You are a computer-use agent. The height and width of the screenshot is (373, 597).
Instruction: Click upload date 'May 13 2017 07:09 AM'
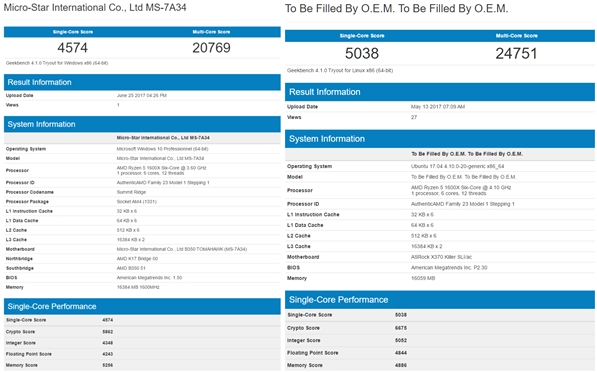[x=437, y=107]
